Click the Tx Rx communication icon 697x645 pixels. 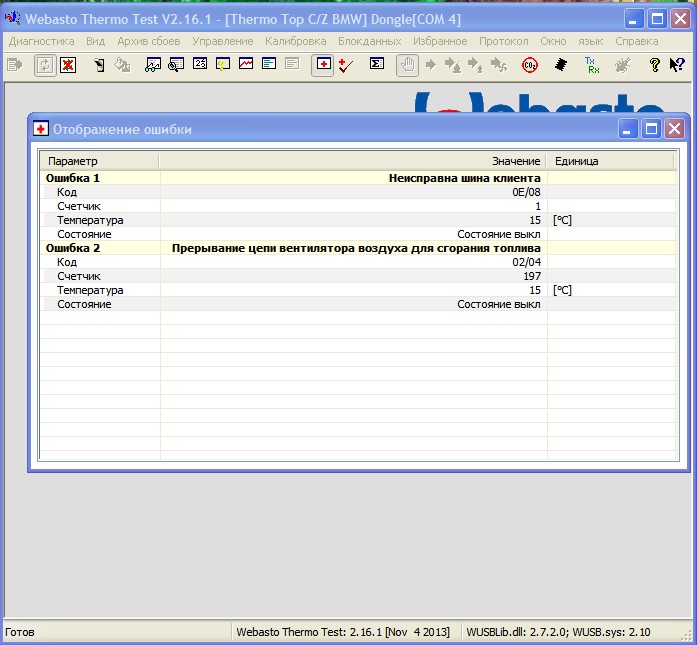592,65
